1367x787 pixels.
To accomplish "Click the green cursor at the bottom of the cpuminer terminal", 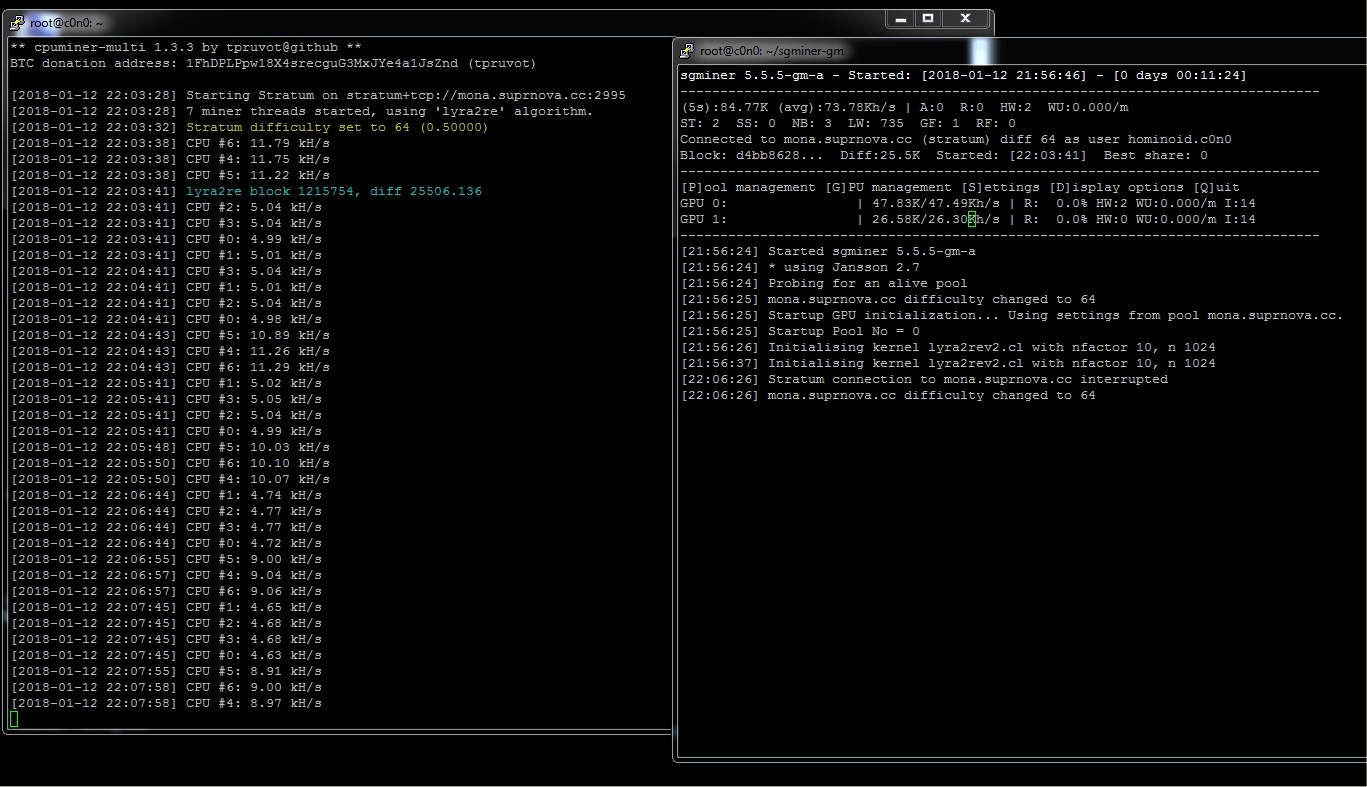I will (x=14, y=719).
